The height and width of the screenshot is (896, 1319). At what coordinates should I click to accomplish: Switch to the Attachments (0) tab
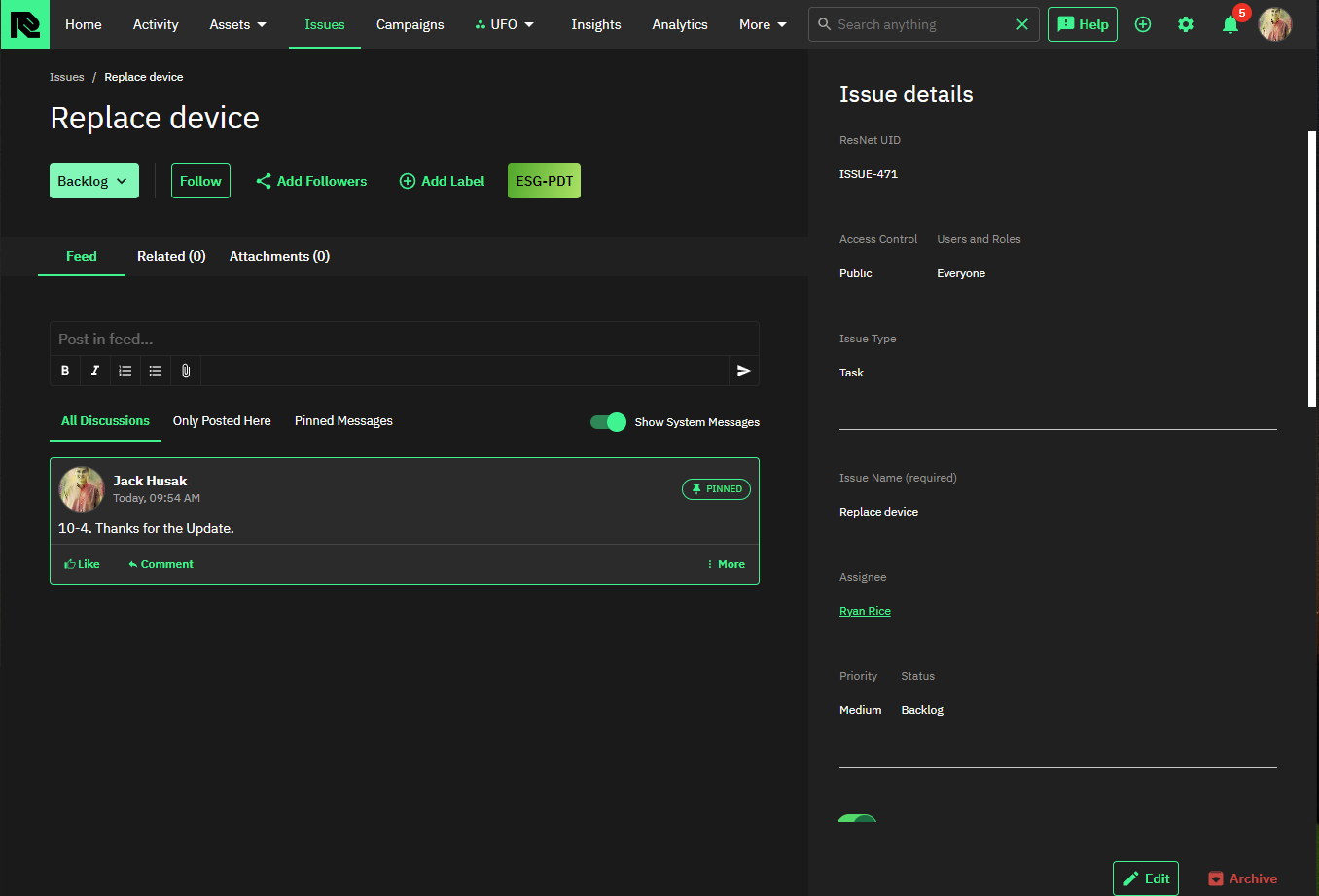pyautogui.click(x=279, y=256)
